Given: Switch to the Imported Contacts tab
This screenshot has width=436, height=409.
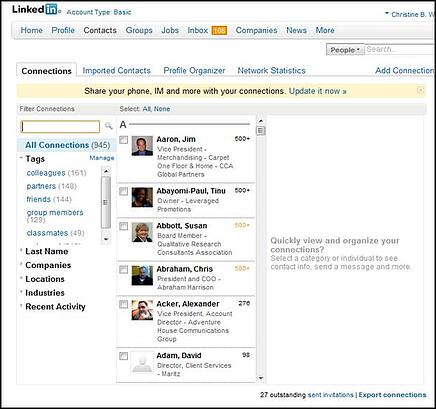Looking at the screenshot, I should tap(116, 71).
